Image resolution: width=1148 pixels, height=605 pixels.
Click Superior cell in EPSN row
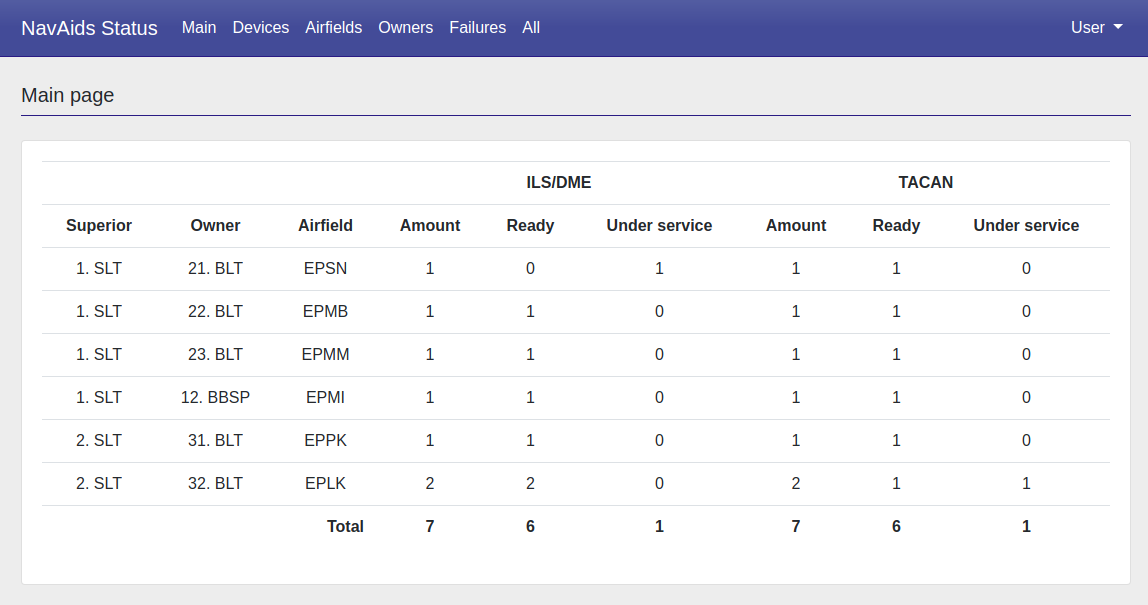(x=99, y=269)
